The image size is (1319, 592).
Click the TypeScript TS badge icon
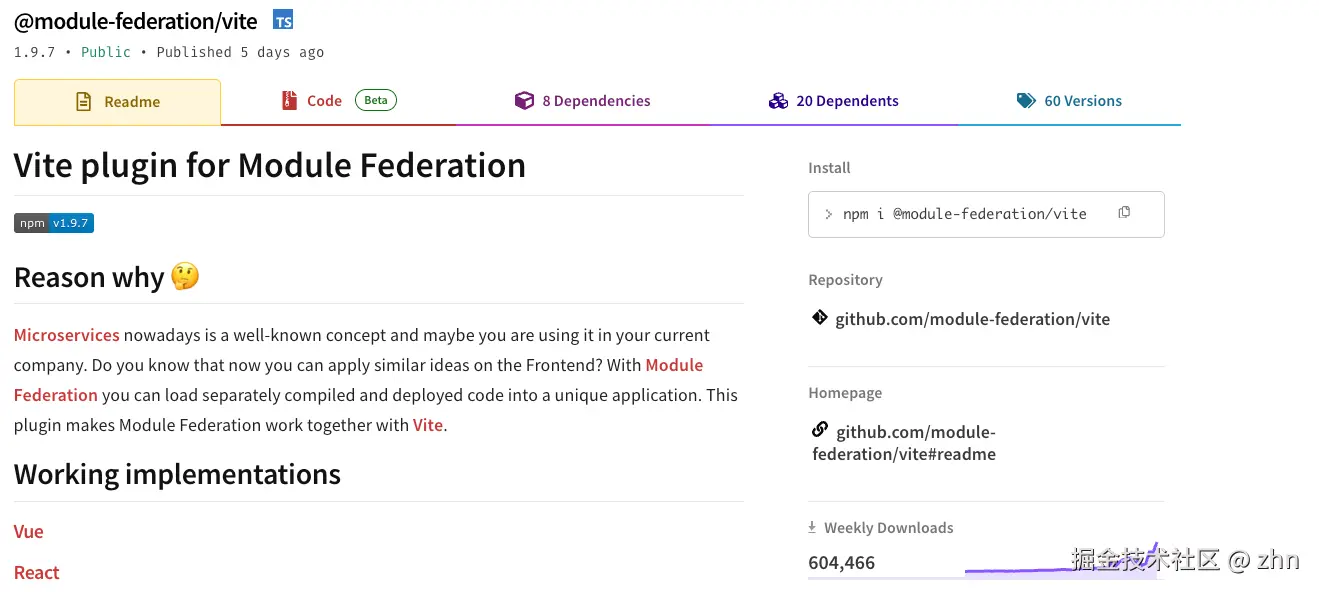pyautogui.click(x=283, y=20)
